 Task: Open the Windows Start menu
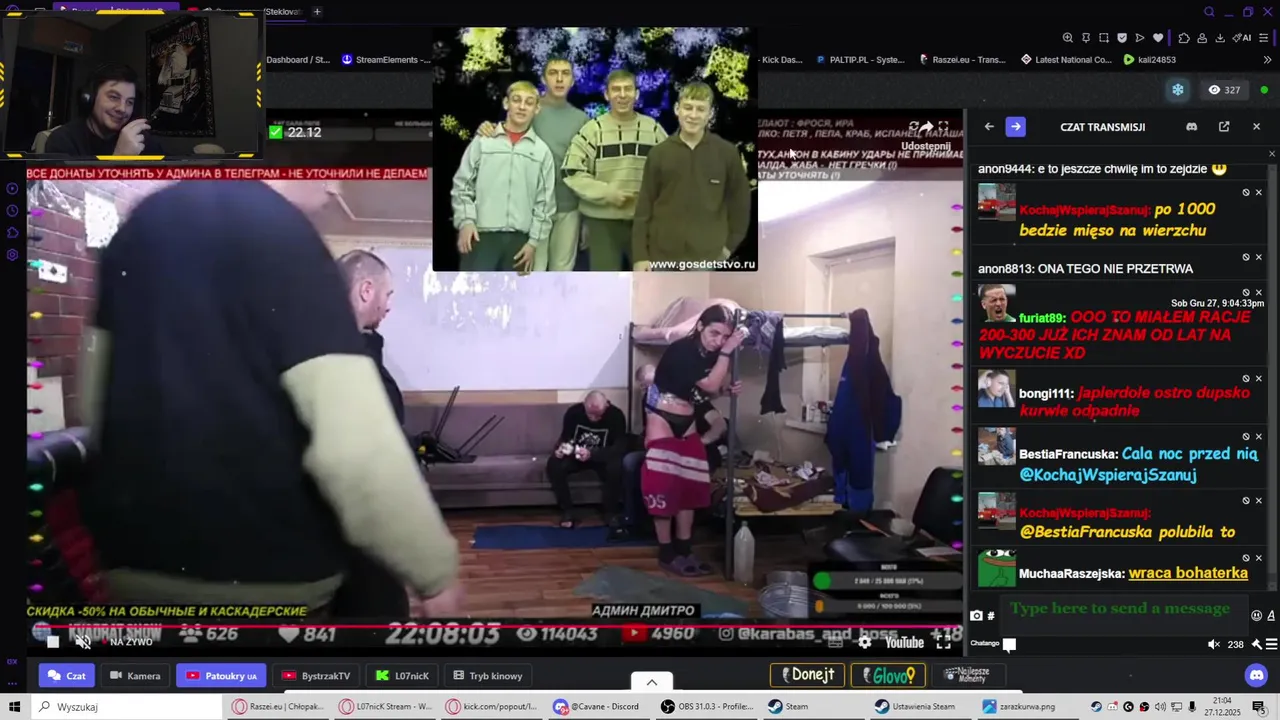tap(15, 707)
